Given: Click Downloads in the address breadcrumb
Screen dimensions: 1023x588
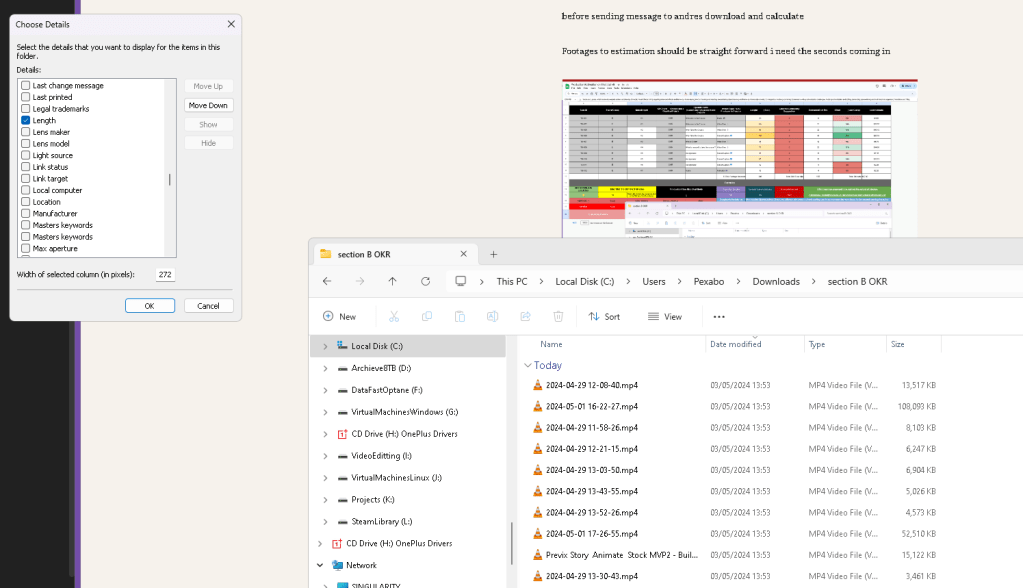Looking at the screenshot, I should 776,281.
